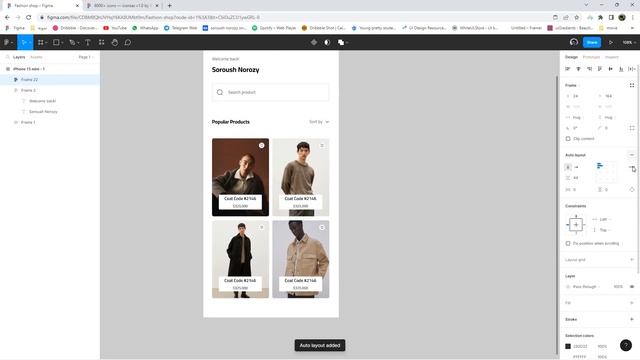Open the Frame type dropdown
The height and width of the screenshot is (360, 640).
(x=573, y=85)
